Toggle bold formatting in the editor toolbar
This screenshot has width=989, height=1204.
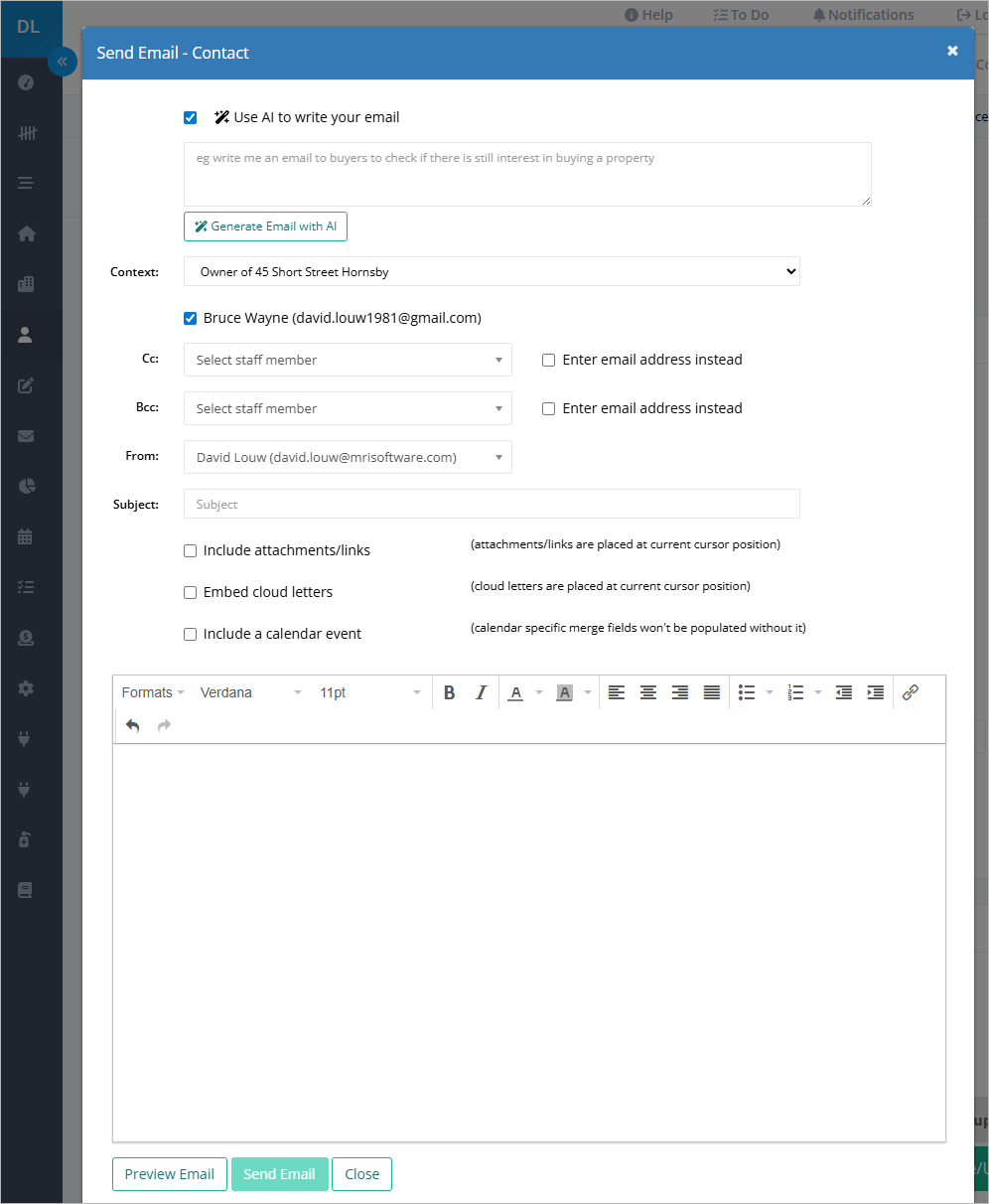coord(450,692)
